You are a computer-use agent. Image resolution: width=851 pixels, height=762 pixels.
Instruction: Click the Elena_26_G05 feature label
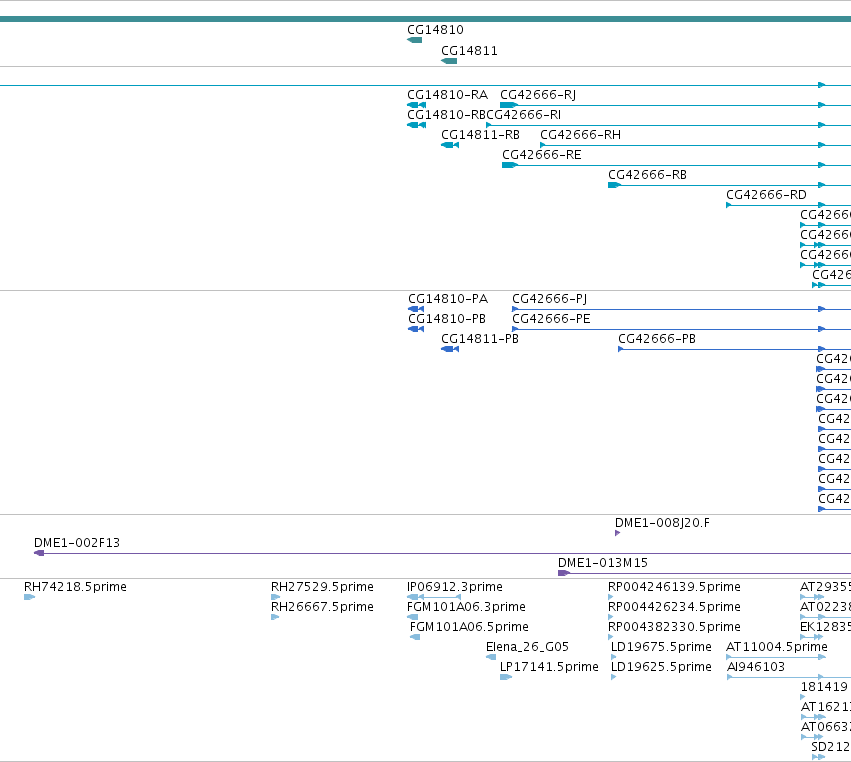528,647
